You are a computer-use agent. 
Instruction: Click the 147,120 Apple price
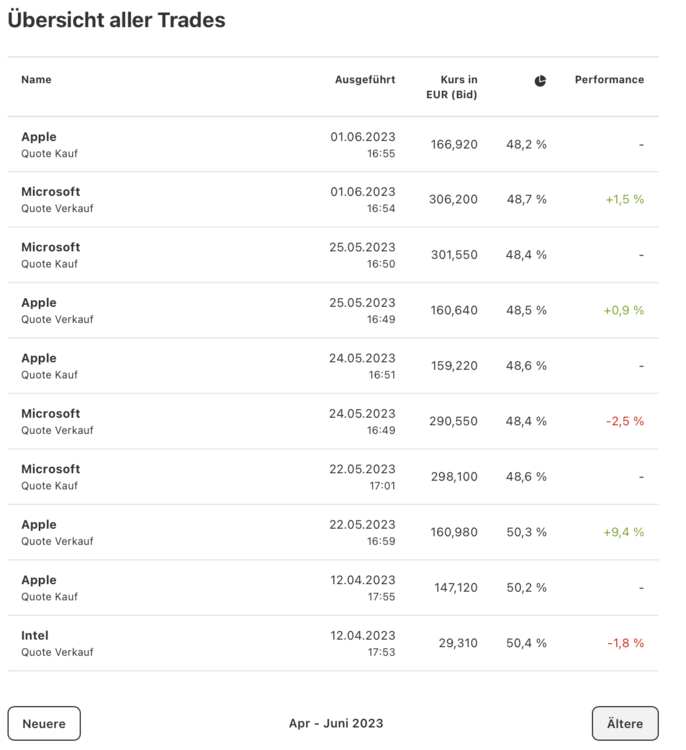tap(454, 588)
